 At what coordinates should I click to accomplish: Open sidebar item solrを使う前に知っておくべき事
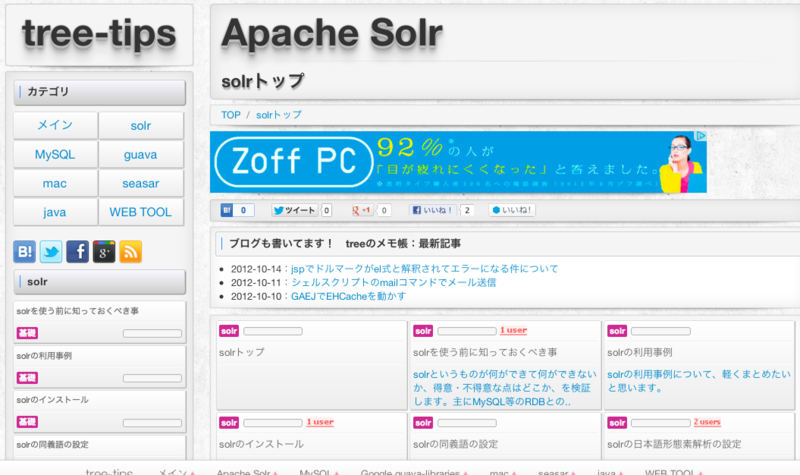tap(78, 311)
